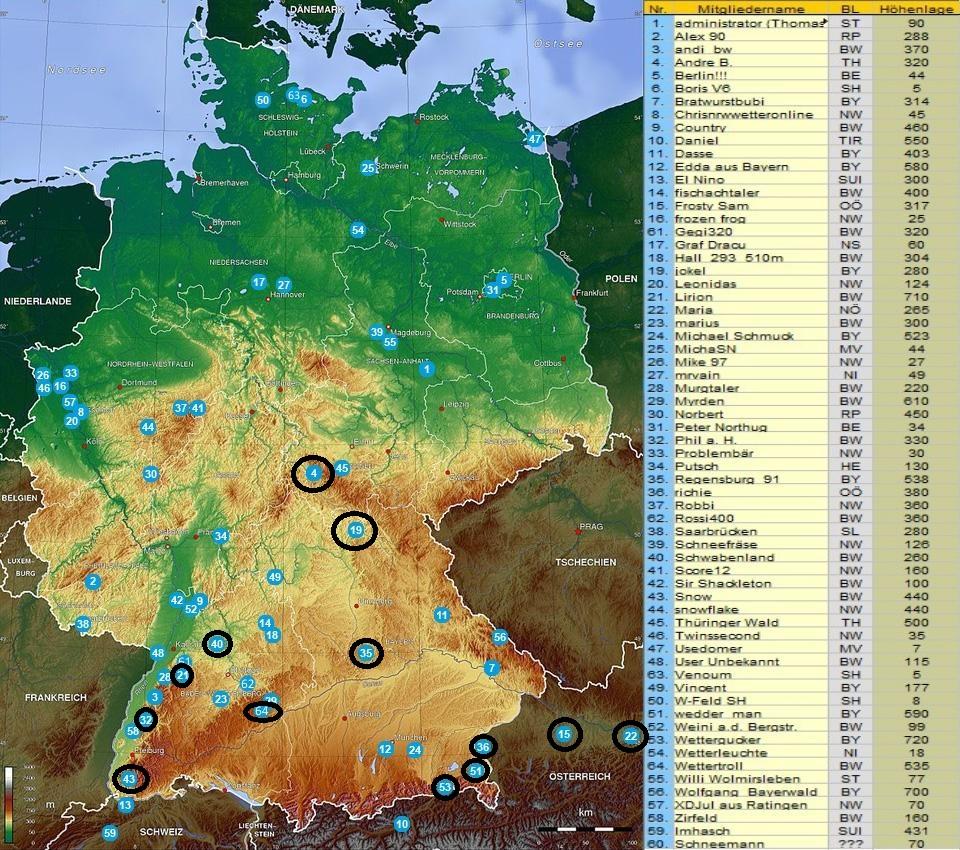Image resolution: width=960 pixels, height=850 pixels.
Task: Select marker 1 in Sachsen-Anhalt
Action: [x=427, y=369]
